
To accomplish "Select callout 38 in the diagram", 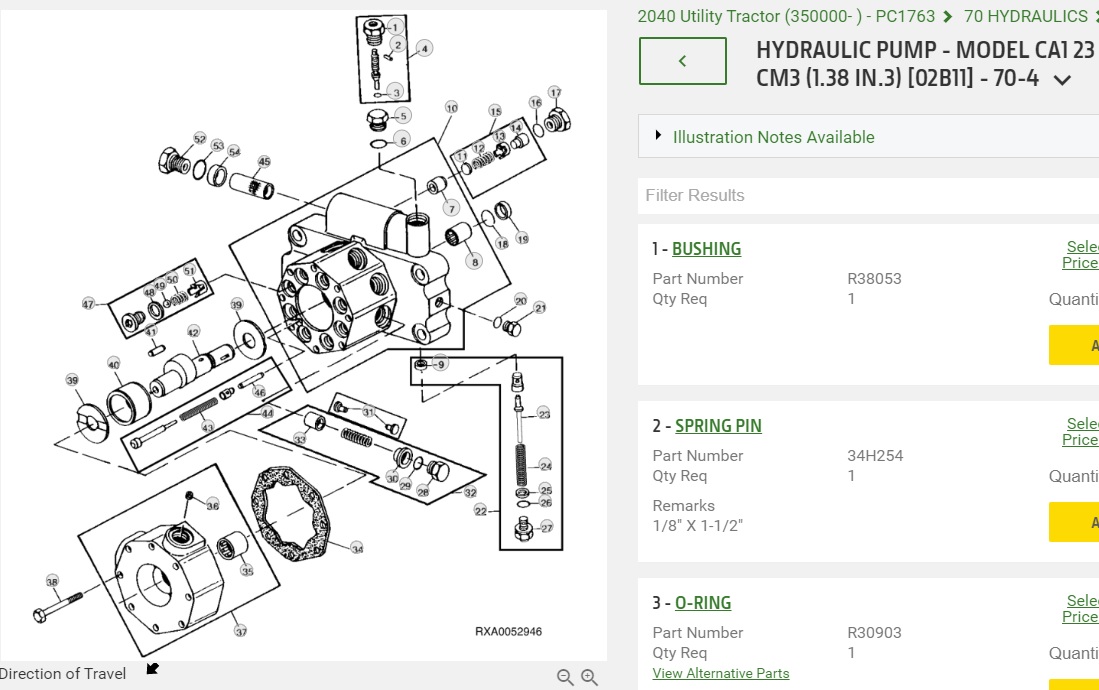I will tap(52, 581).
